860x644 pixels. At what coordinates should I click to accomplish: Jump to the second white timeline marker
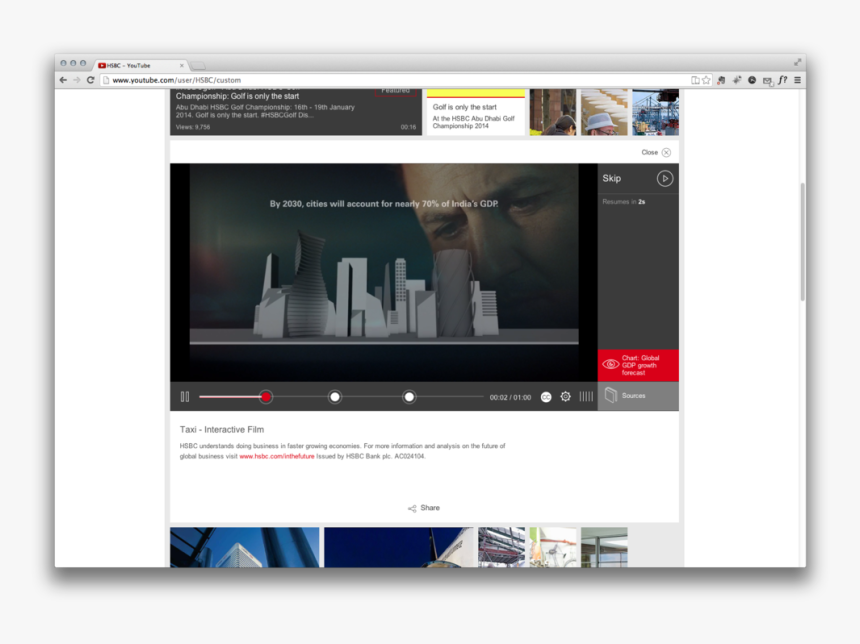335,397
